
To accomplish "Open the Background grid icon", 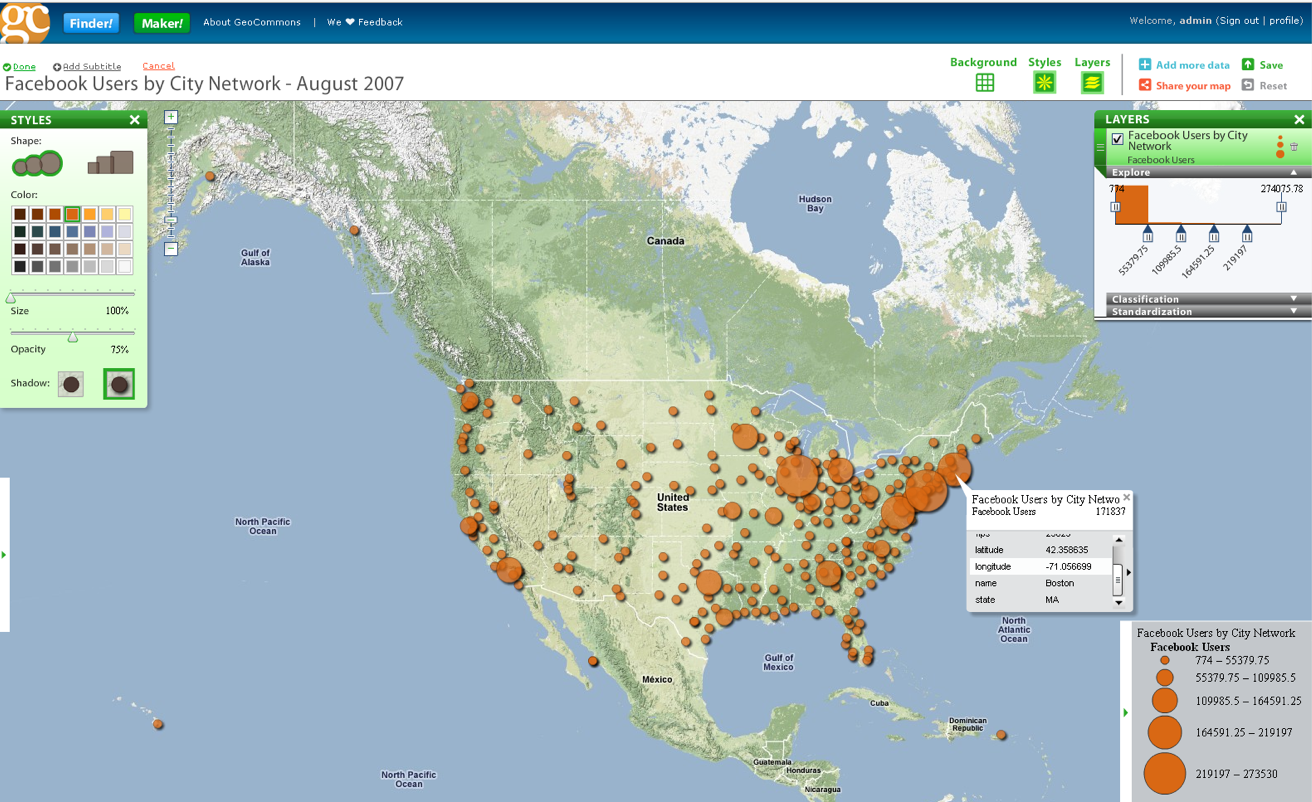I will click(984, 83).
